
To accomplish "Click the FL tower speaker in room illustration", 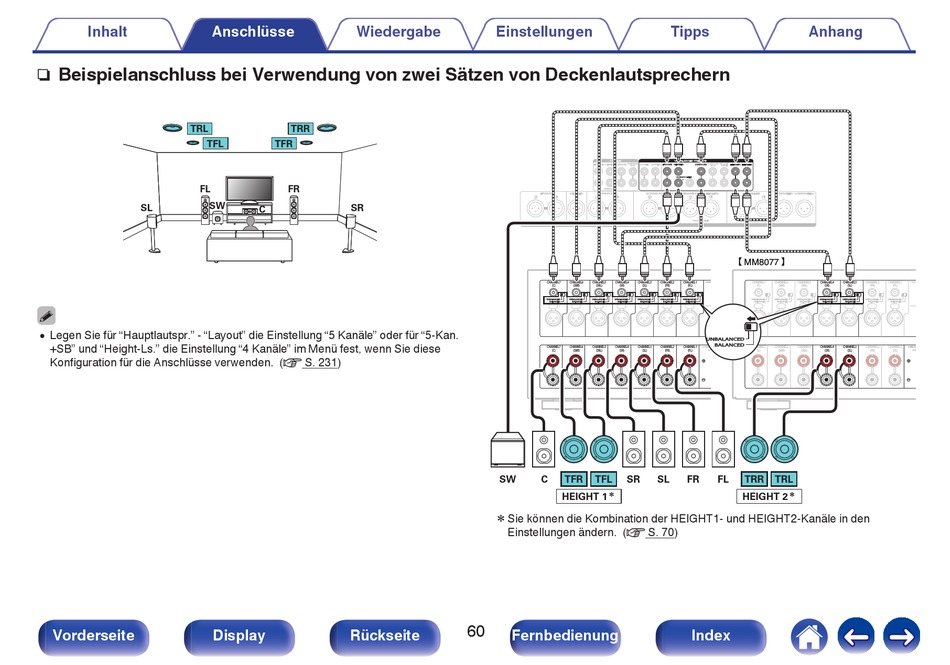I will 205,210.
